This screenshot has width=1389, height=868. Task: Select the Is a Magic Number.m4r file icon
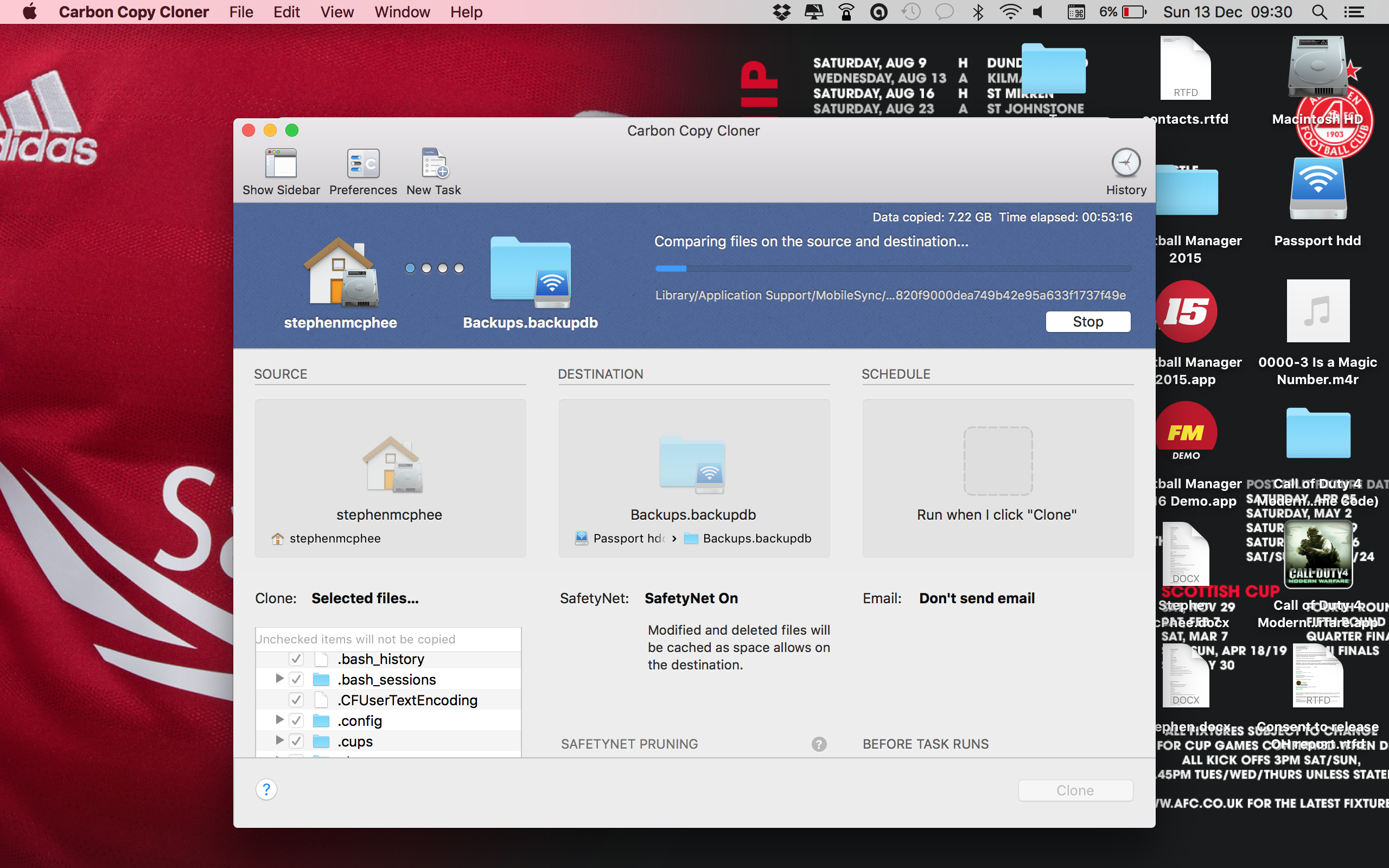tap(1318, 311)
